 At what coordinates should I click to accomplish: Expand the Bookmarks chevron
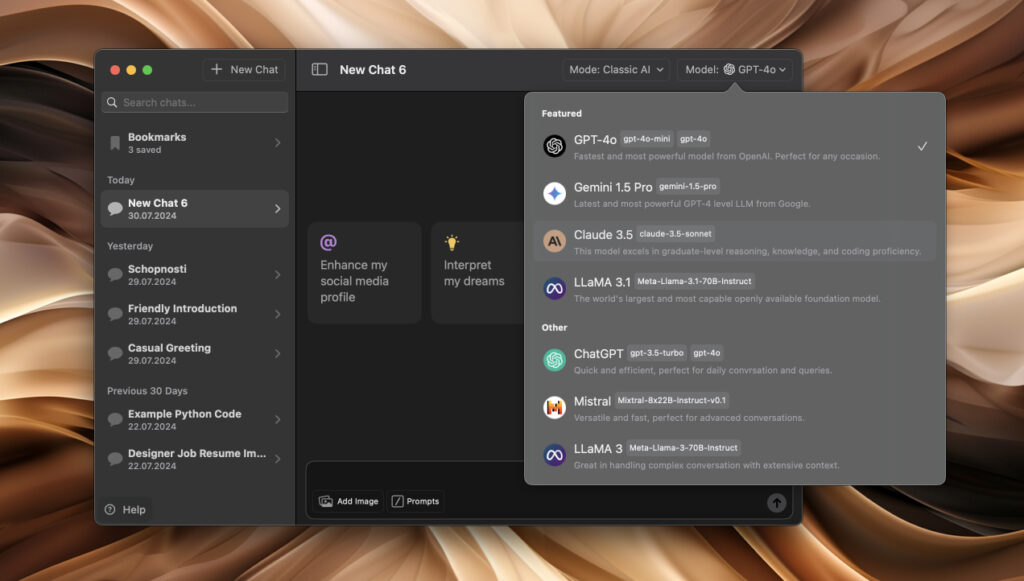tap(278, 142)
